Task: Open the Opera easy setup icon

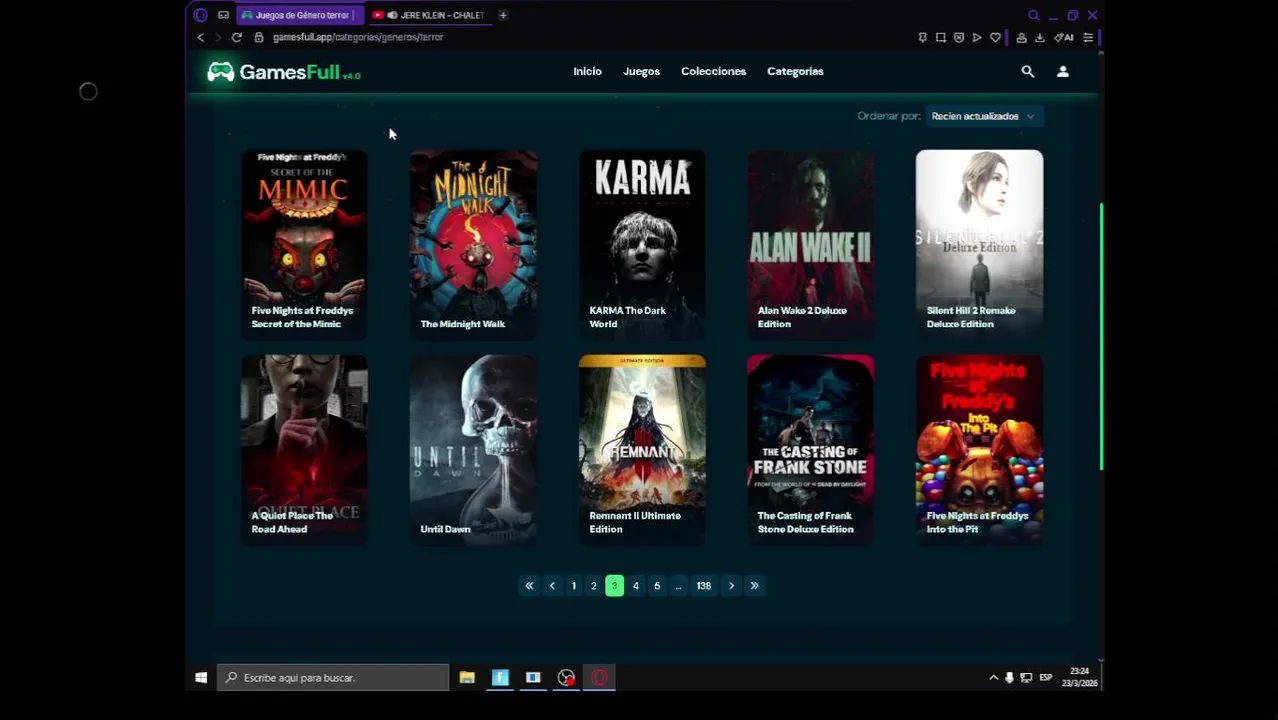Action: pos(1088,37)
